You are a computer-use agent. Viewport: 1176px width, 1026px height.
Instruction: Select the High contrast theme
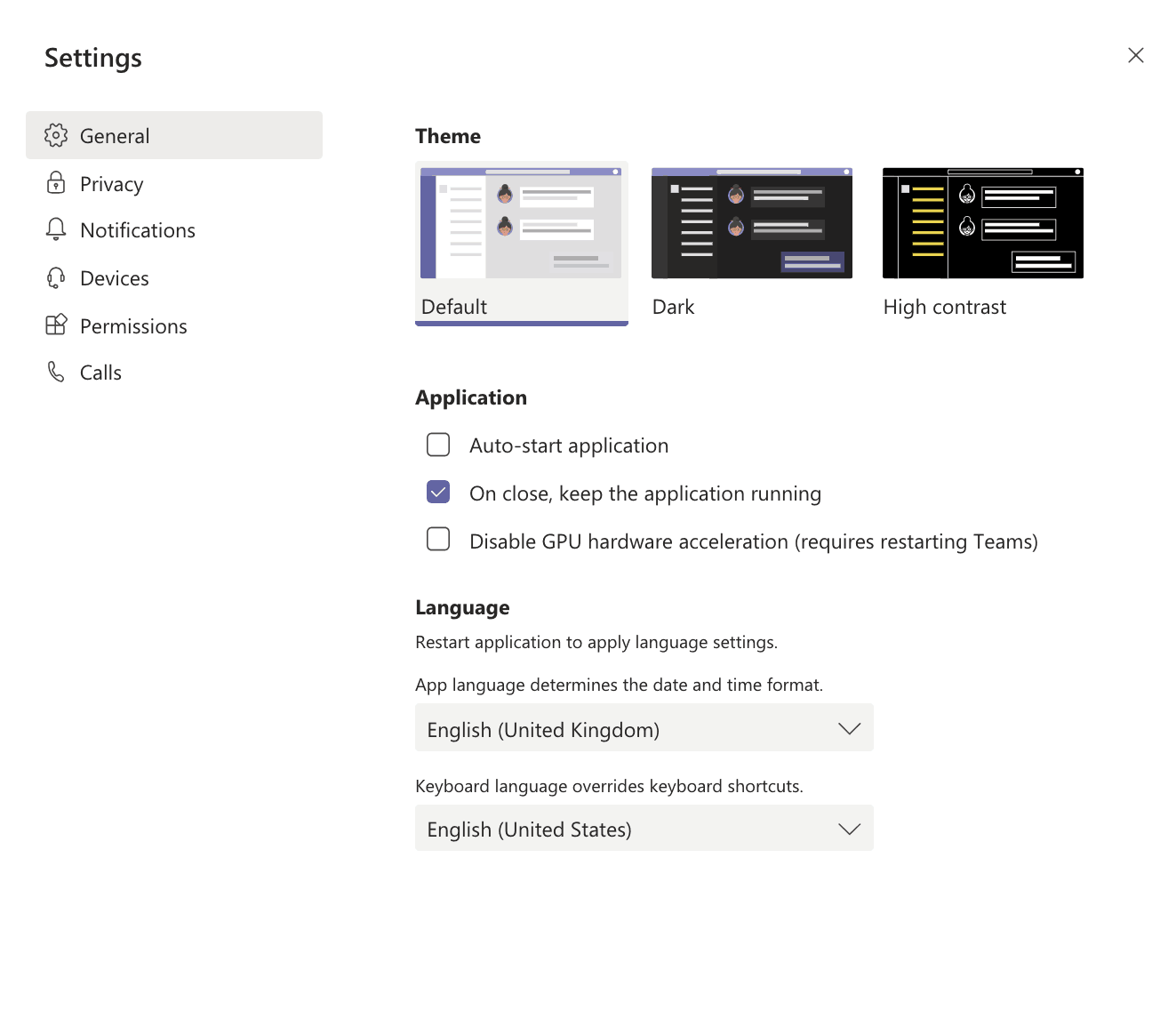pos(982,222)
